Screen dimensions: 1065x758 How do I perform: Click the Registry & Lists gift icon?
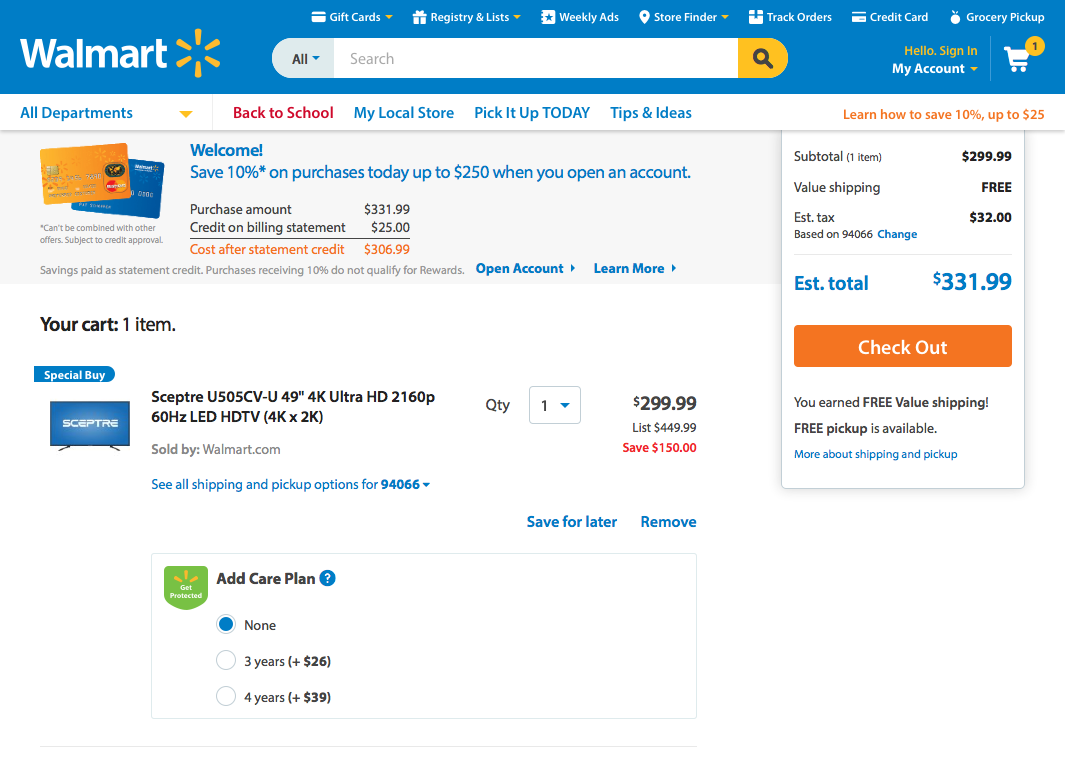(x=419, y=17)
